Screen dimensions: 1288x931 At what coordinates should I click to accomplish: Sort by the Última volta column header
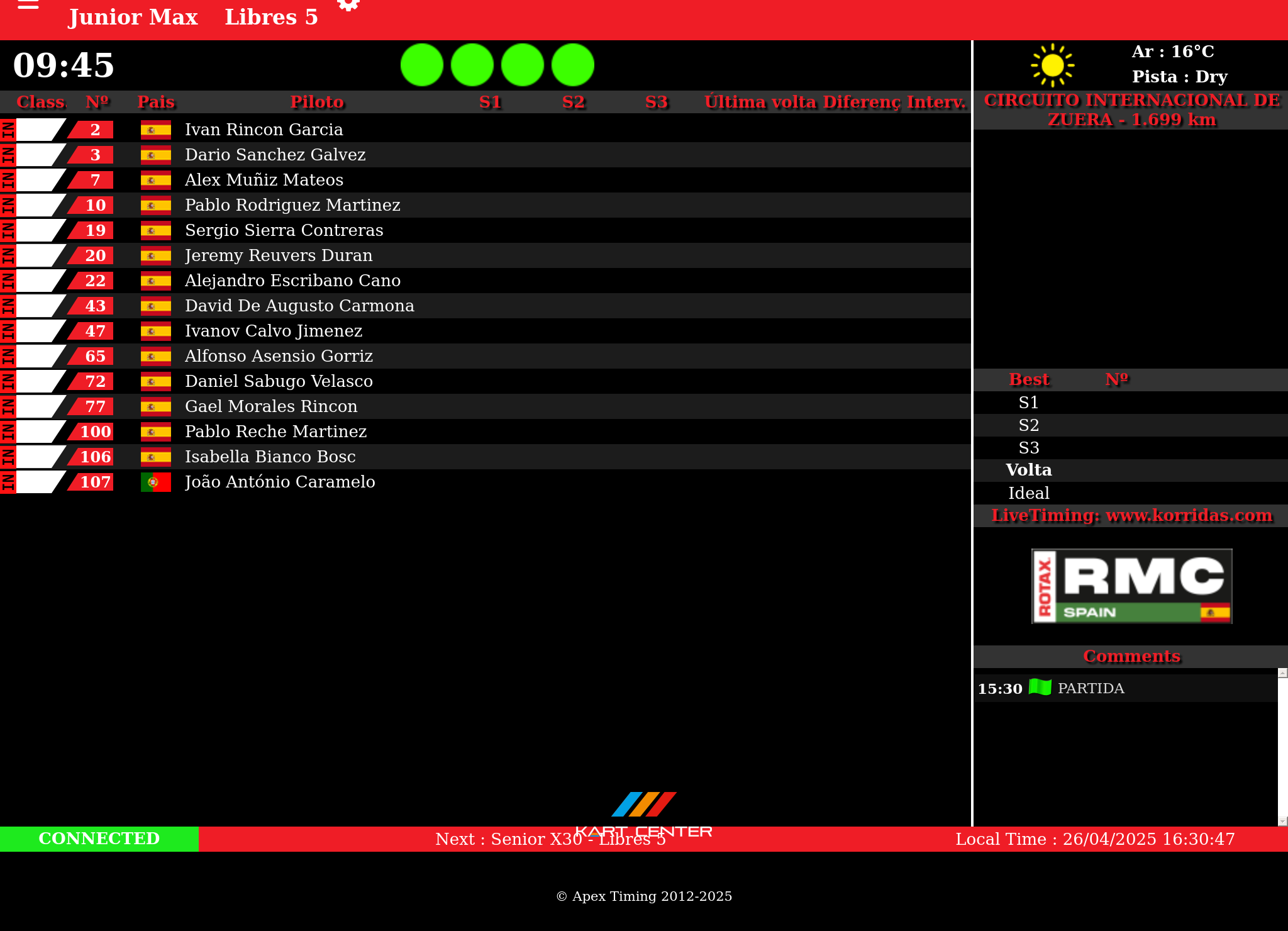pyautogui.click(x=760, y=102)
